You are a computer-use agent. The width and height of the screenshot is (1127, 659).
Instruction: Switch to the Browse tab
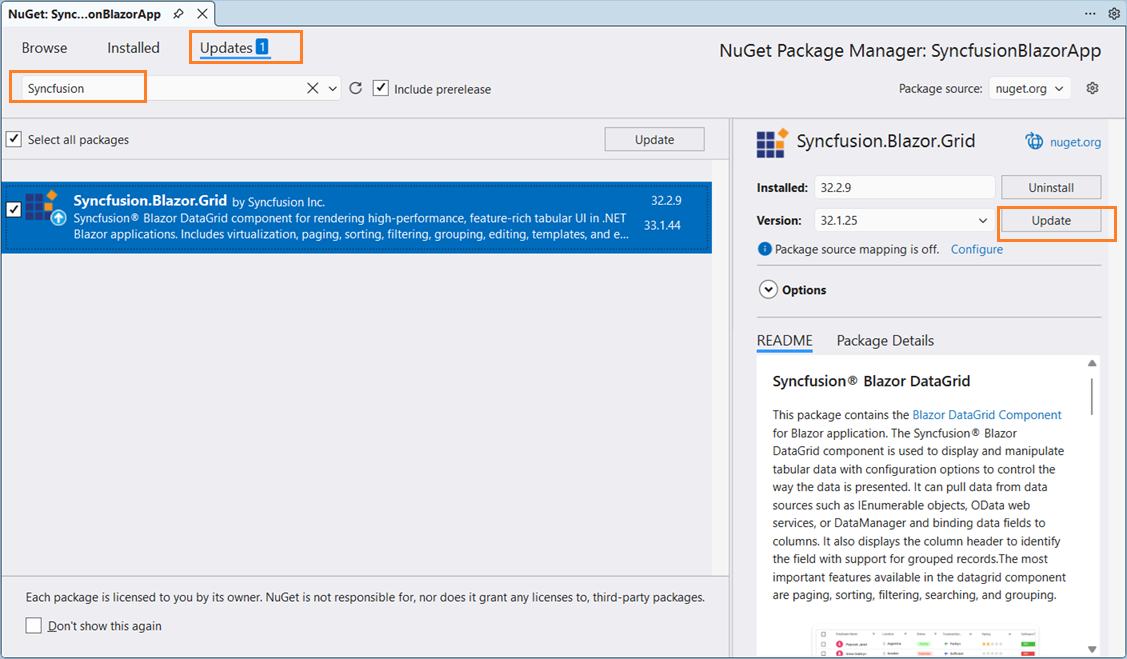click(45, 48)
